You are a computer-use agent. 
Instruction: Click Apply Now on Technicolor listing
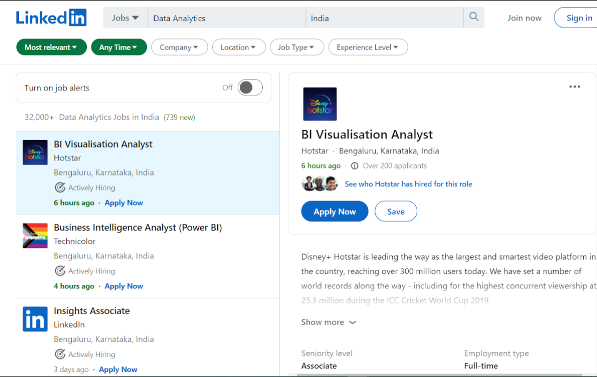pos(124,286)
